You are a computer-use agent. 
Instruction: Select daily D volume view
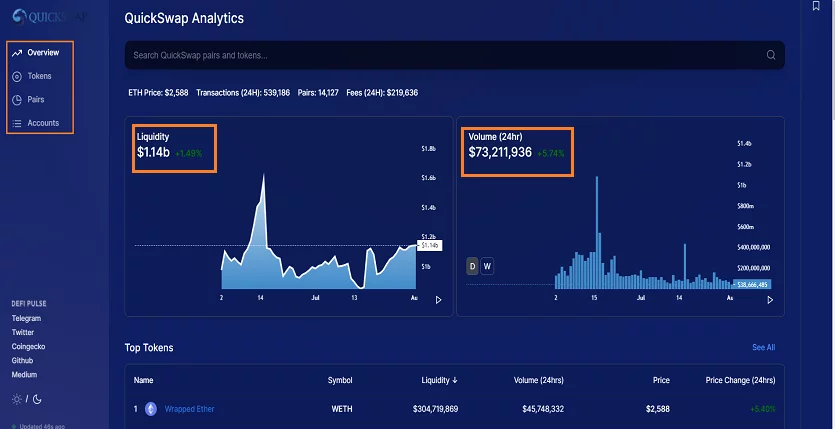pyautogui.click(x=473, y=266)
